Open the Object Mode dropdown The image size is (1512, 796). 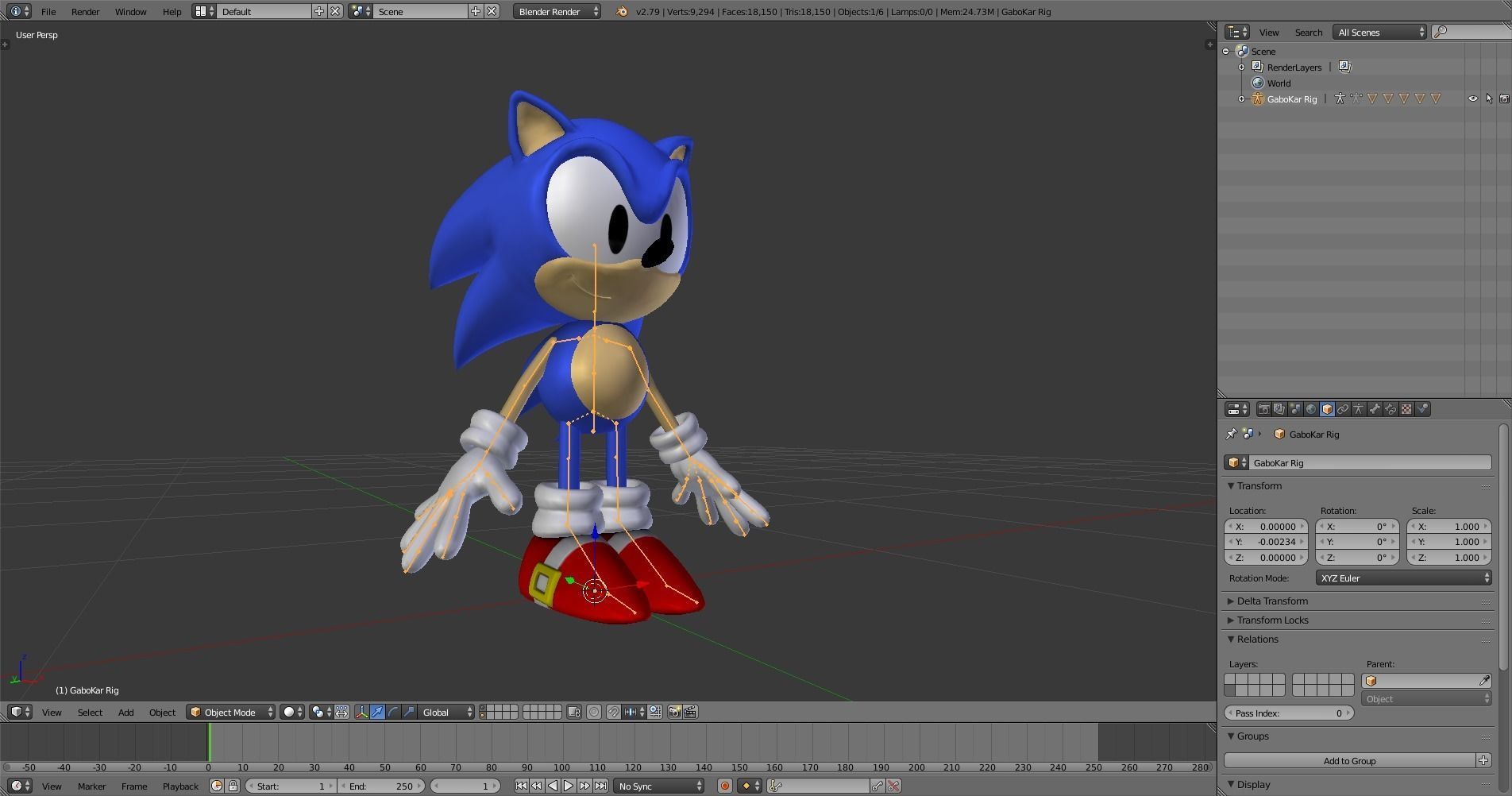point(231,712)
